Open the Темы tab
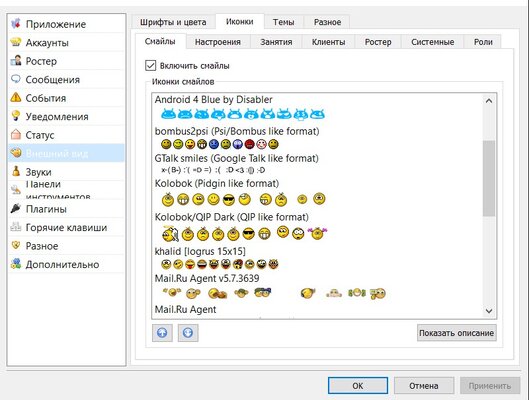Screen dimensions: 529x400 [283, 22]
